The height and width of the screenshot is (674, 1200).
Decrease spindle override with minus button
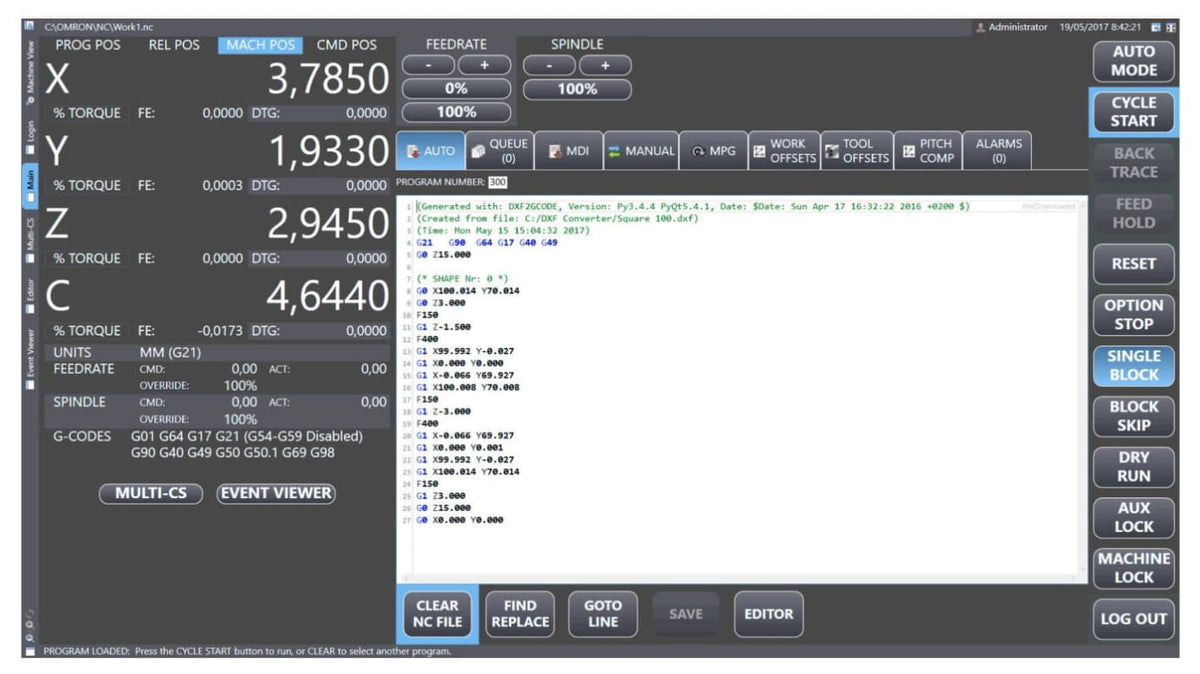550,65
